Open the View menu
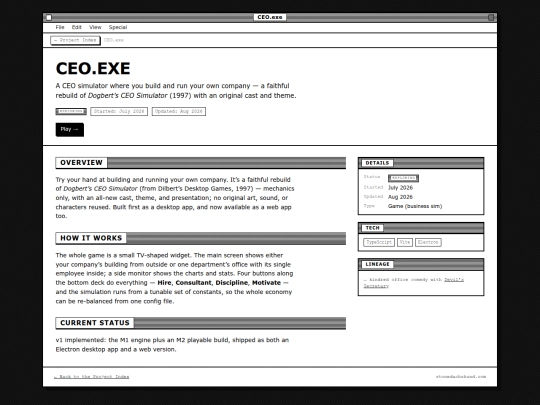 coord(95,27)
